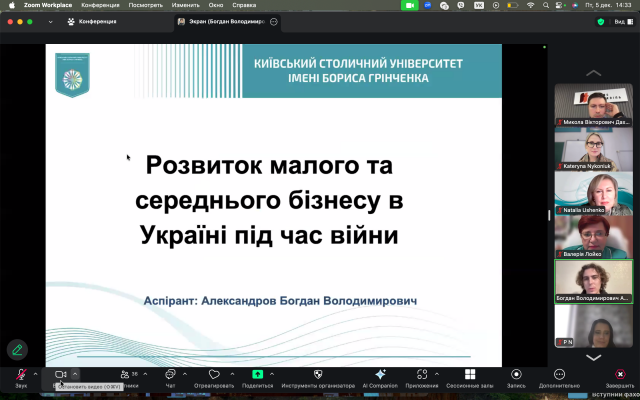Image resolution: width=640 pixels, height=400 pixels.
Task: Open the Чат panel
Action: point(170,375)
